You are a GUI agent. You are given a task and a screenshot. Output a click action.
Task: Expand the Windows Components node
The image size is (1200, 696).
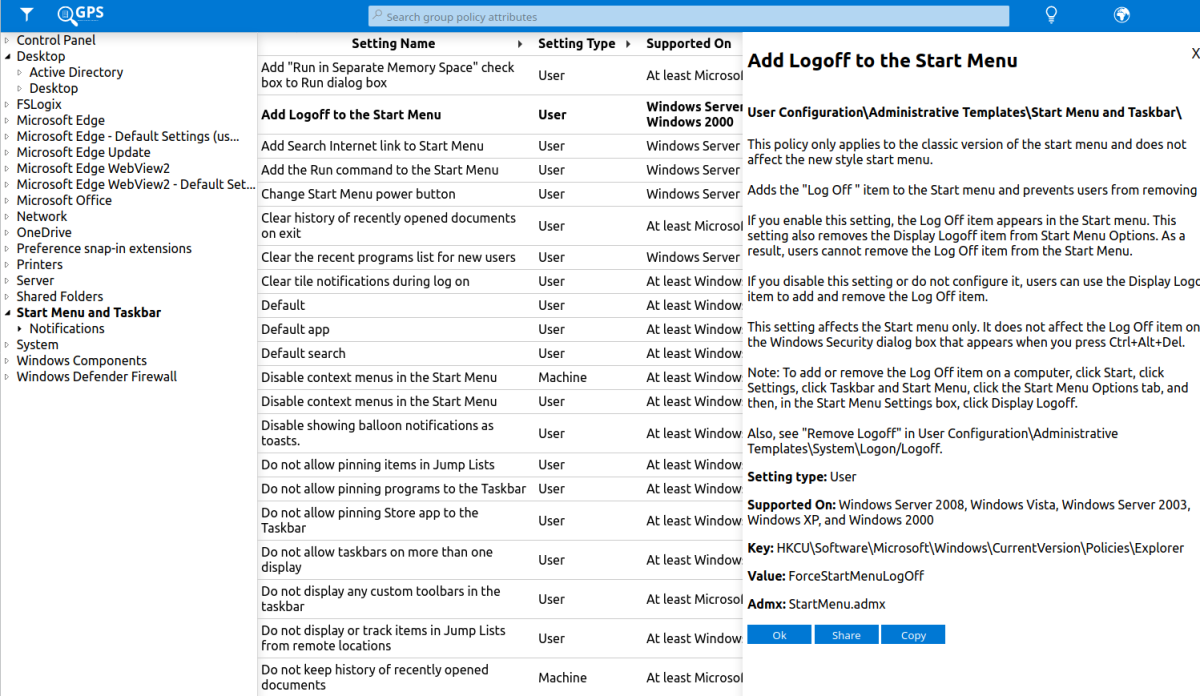pyautogui.click(x=7, y=360)
